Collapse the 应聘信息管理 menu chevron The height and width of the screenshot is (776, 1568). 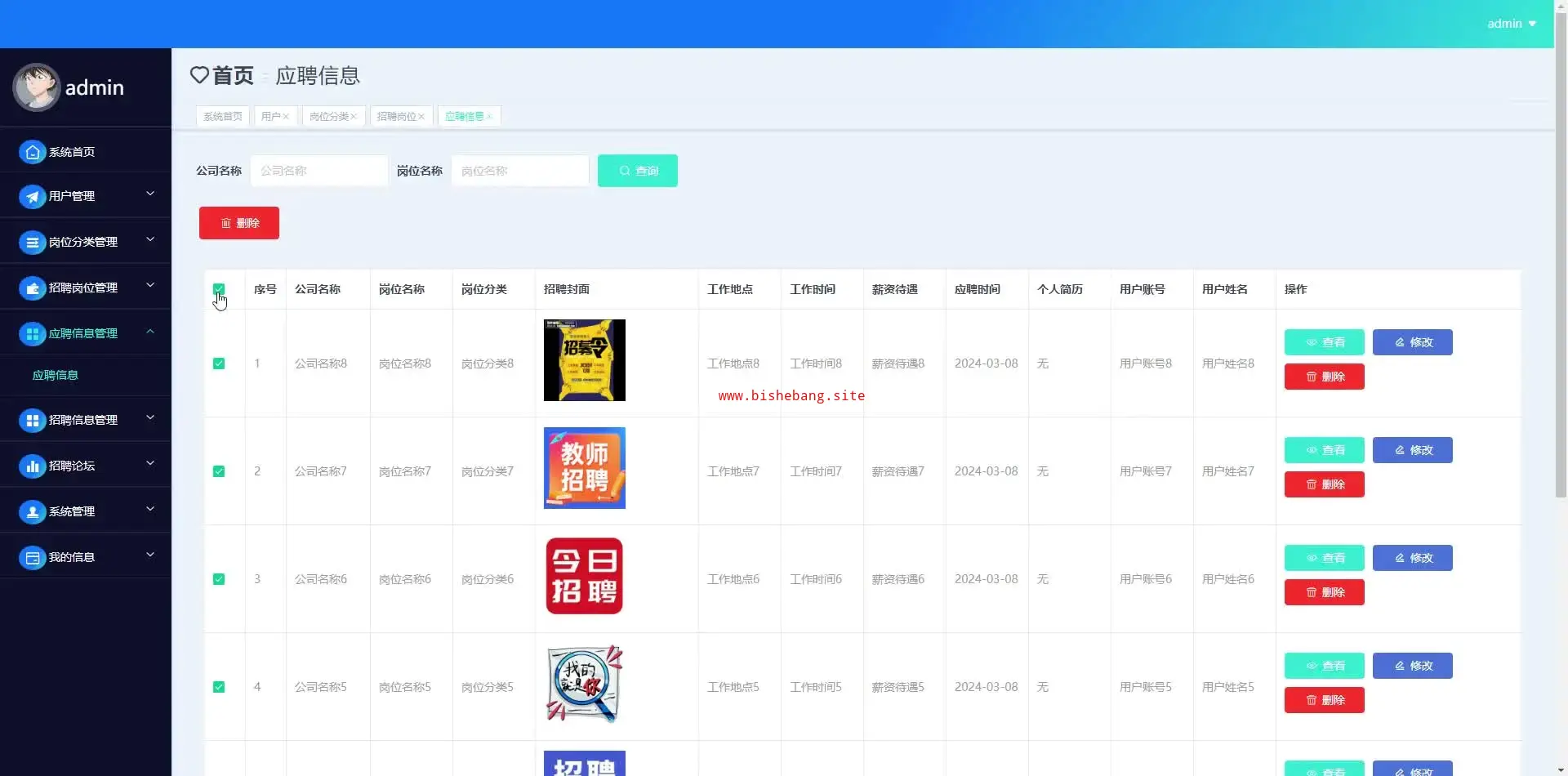(150, 332)
